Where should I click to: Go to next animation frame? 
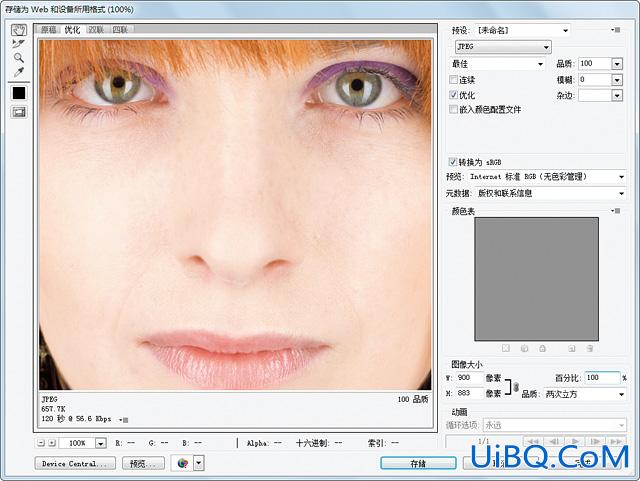tap(595, 441)
